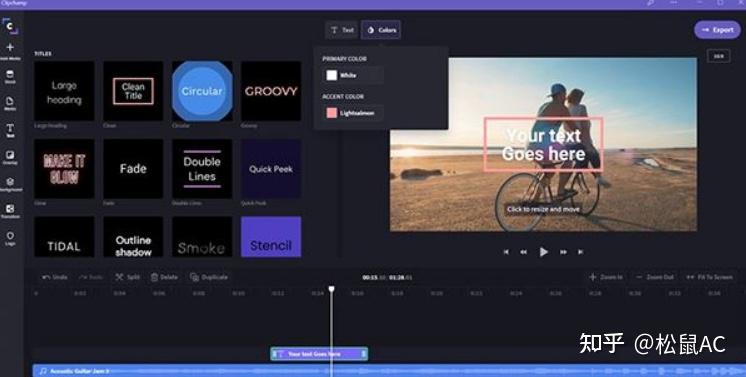The width and height of the screenshot is (746, 377).
Task: Choose the Clean Title style
Action: (x=133, y=91)
